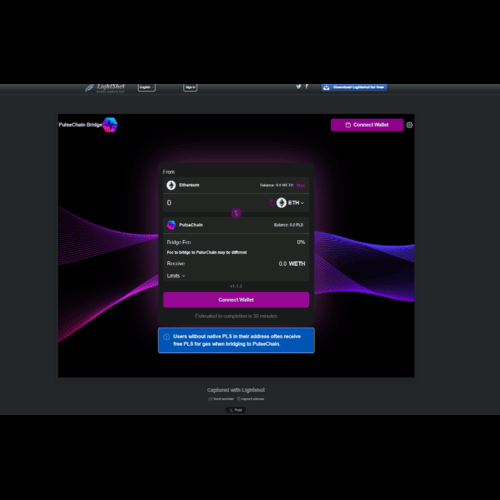Click the 'report abuse' link
The image size is (500, 500).
tap(250, 399)
